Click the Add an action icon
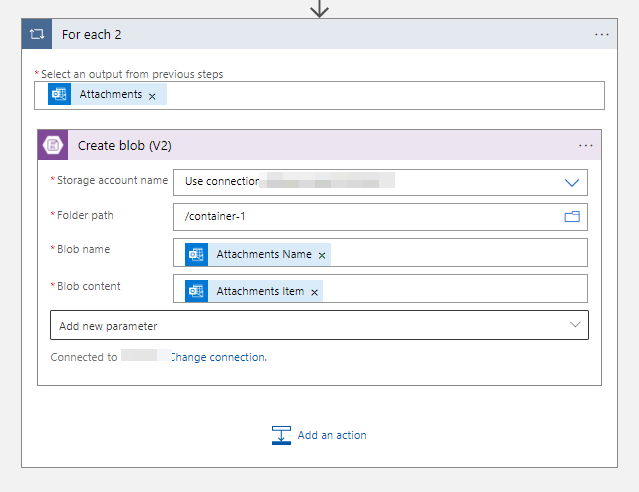The height and width of the screenshot is (492, 639). [x=281, y=435]
